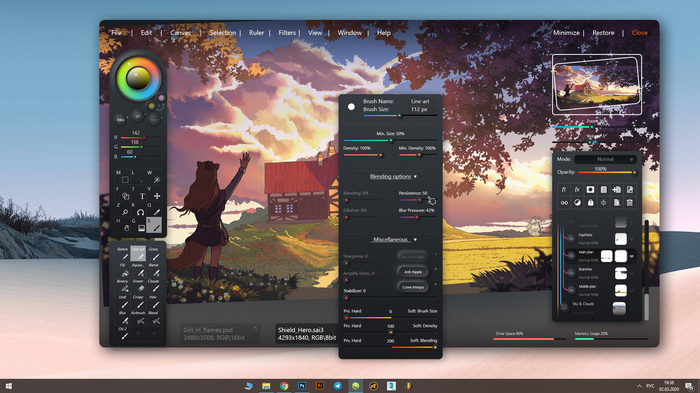Image resolution: width=700 pixels, height=393 pixels.
Task: Expand the Middle plan layer arrow
Action: click(632, 290)
